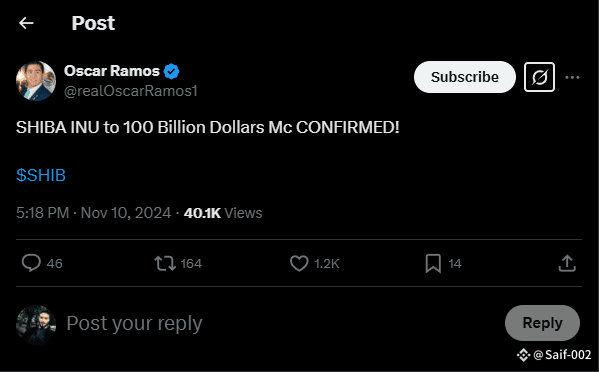The width and height of the screenshot is (599, 372).
Task: Click the Oscar Ramos display name
Action: click(x=112, y=71)
